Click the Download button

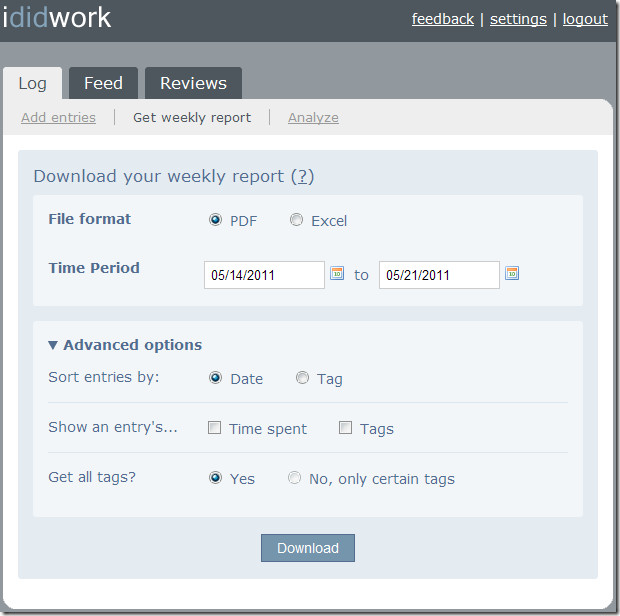pos(308,548)
